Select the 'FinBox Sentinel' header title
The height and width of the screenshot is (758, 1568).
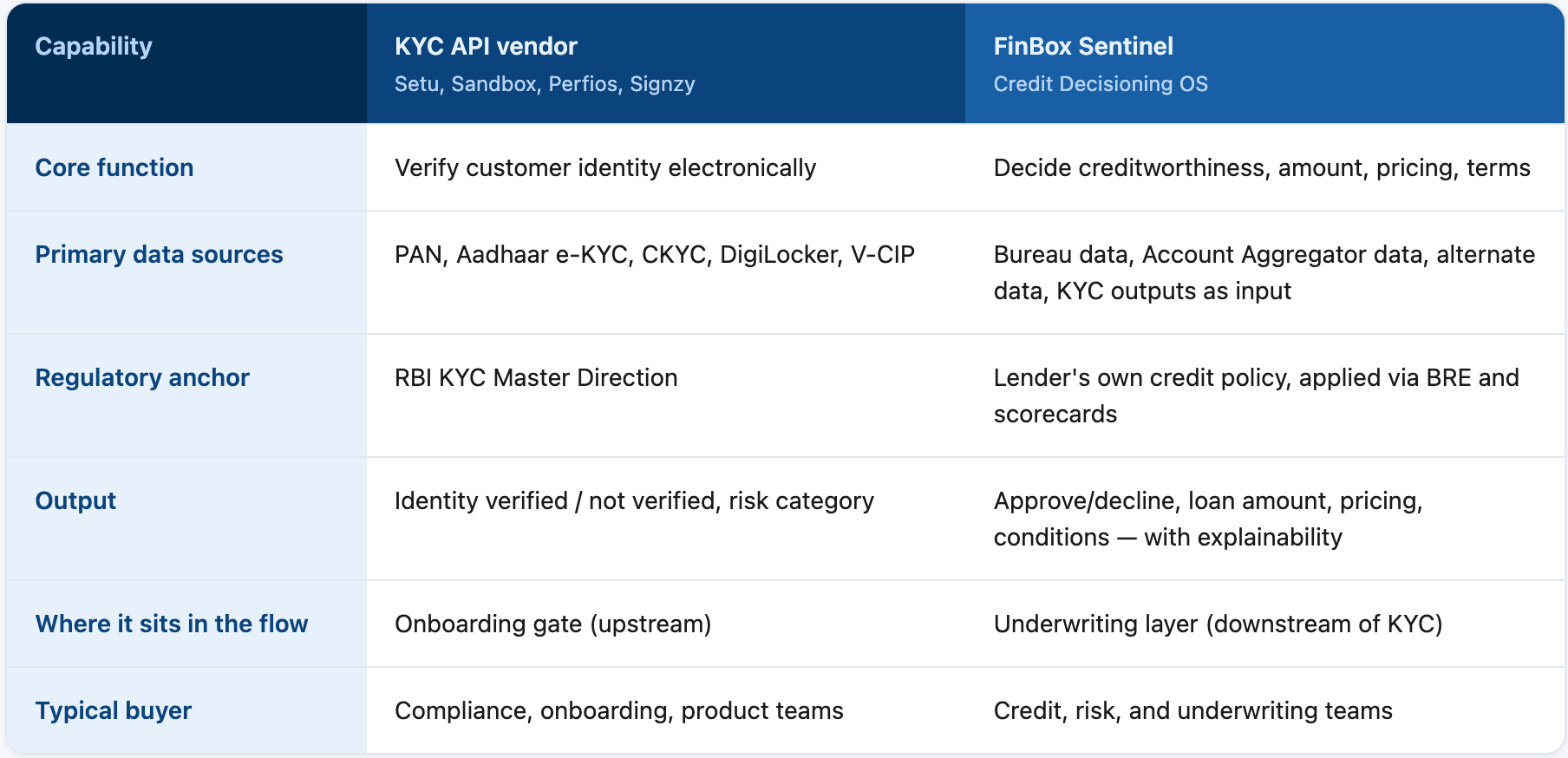pyautogui.click(x=1083, y=46)
